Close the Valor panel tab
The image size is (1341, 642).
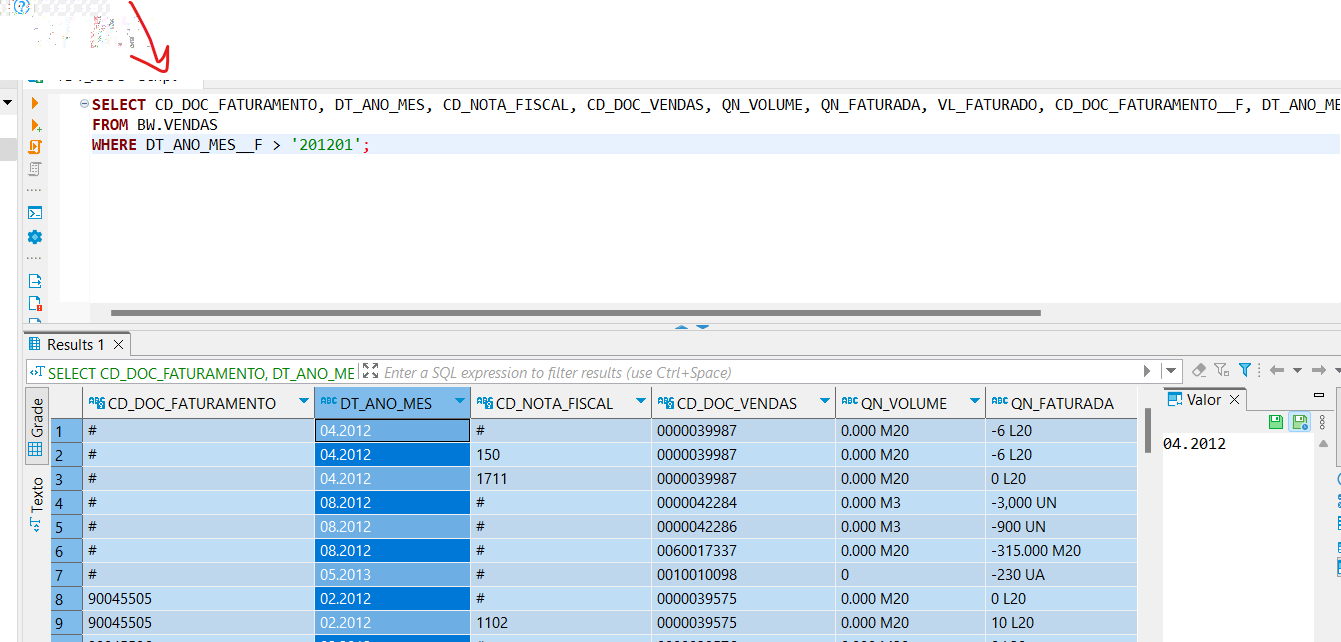tap(1234, 400)
